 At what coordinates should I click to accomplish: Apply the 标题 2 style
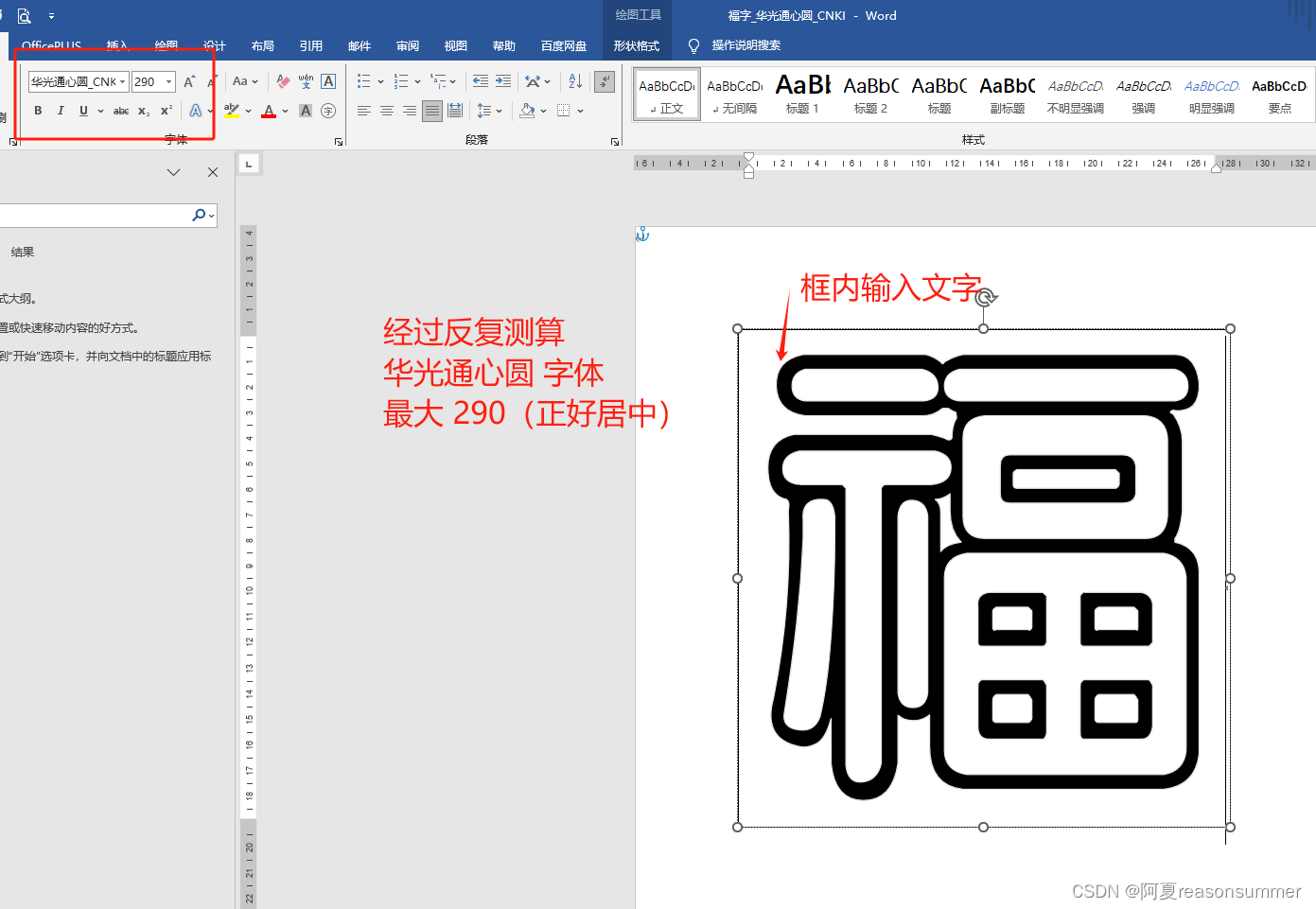coord(871,95)
